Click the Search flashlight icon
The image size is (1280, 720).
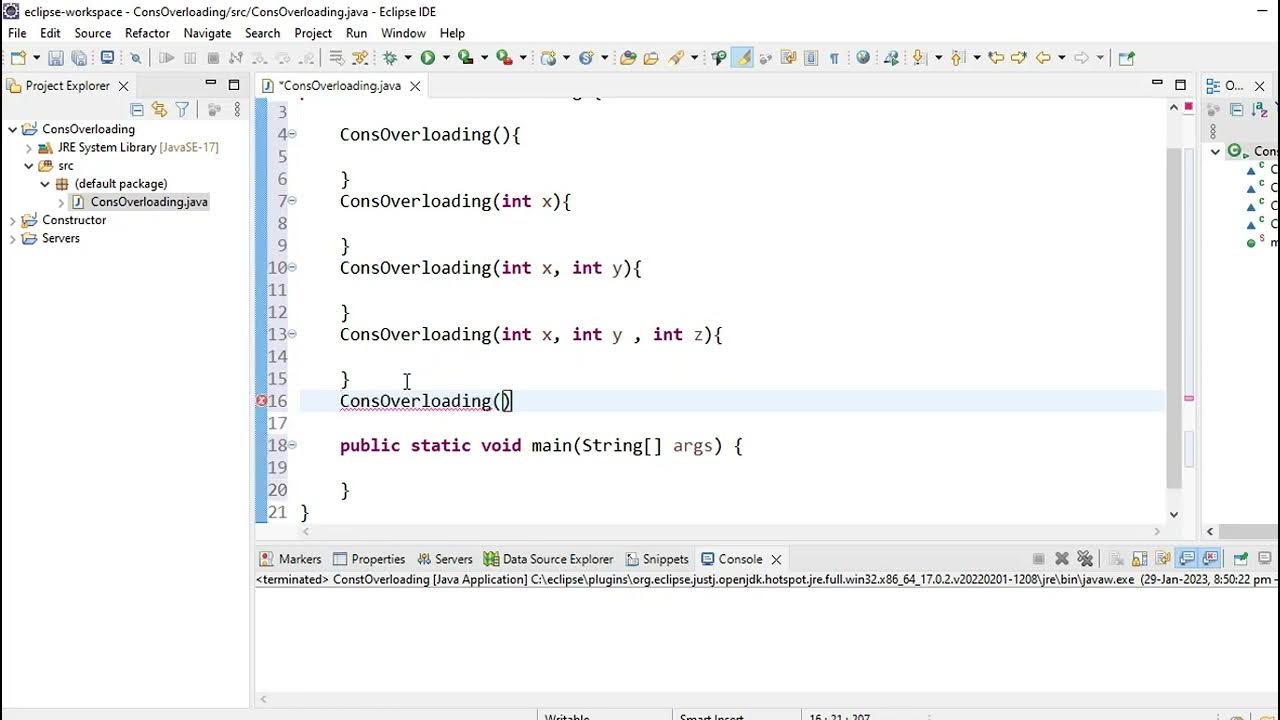(x=677, y=58)
